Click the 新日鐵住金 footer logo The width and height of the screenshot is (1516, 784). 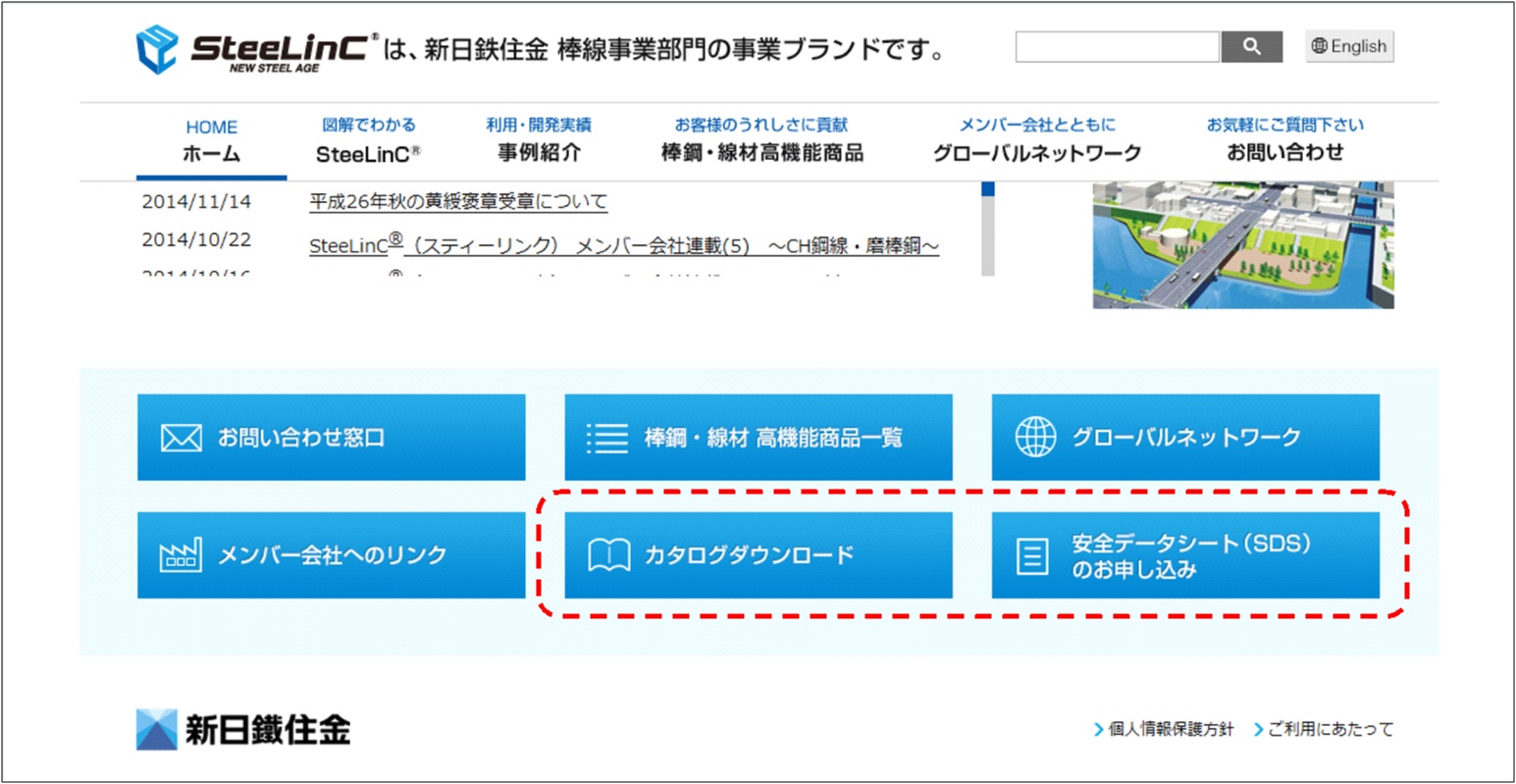(x=243, y=729)
